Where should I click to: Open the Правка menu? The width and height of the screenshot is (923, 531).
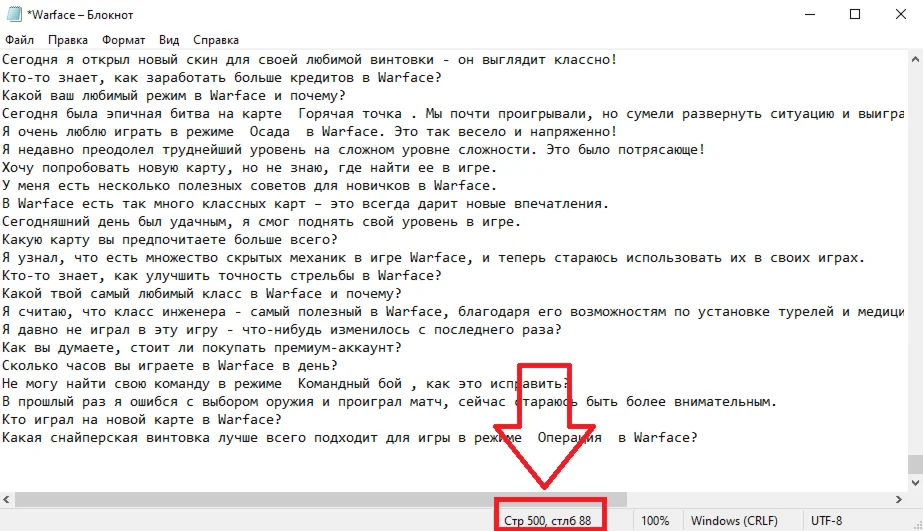(68, 40)
